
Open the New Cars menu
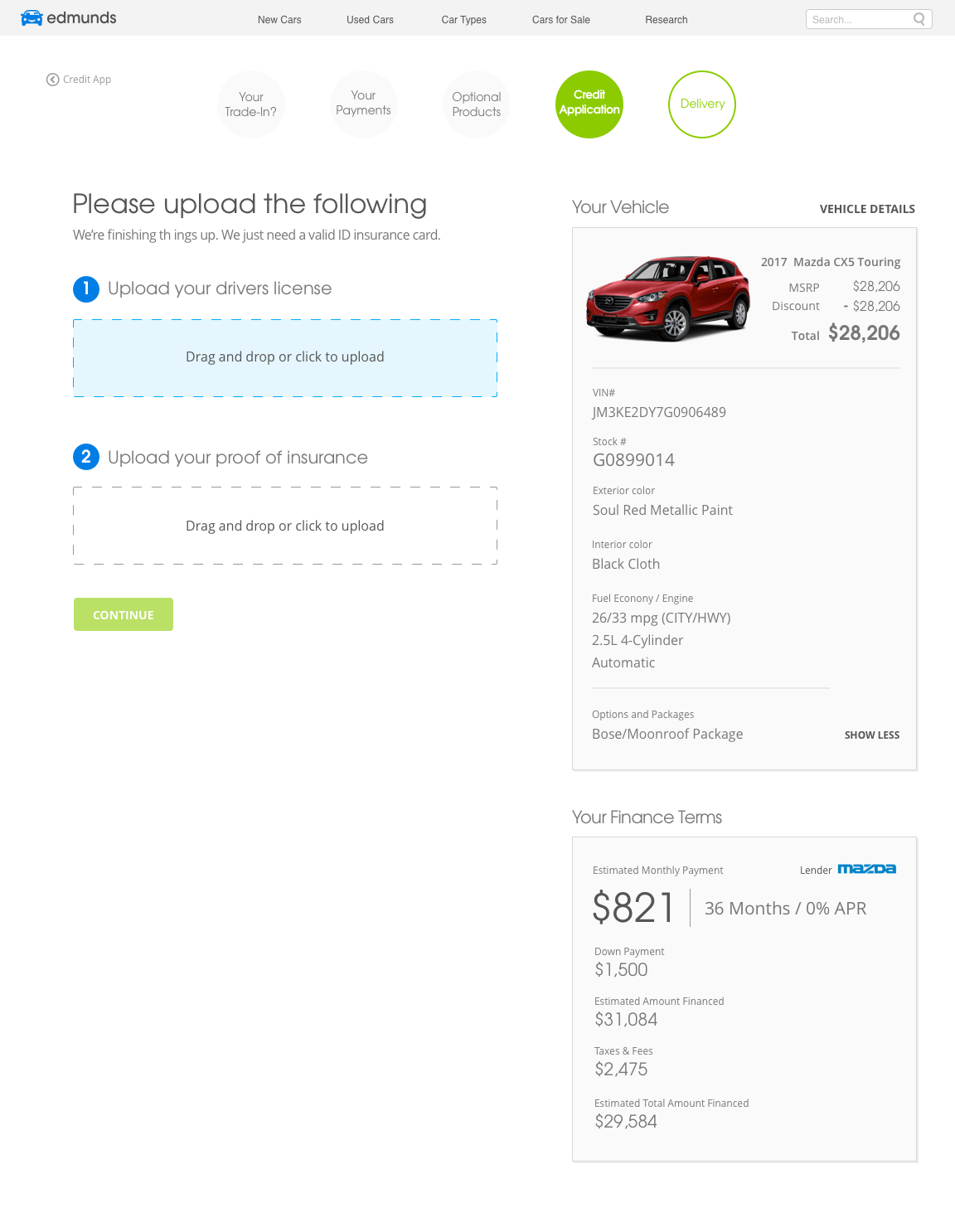(x=279, y=20)
